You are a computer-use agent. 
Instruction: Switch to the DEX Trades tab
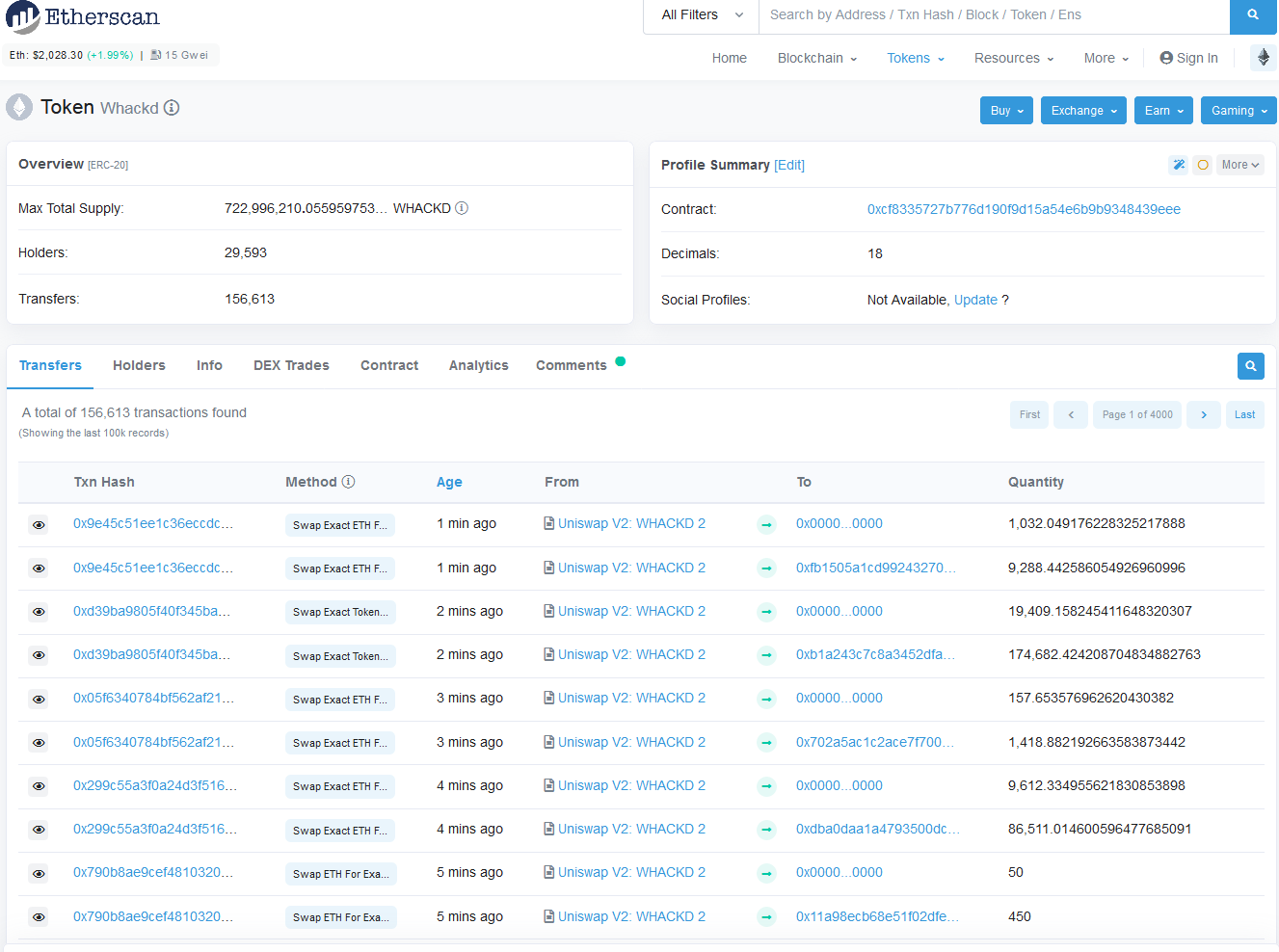coord(291,365)
